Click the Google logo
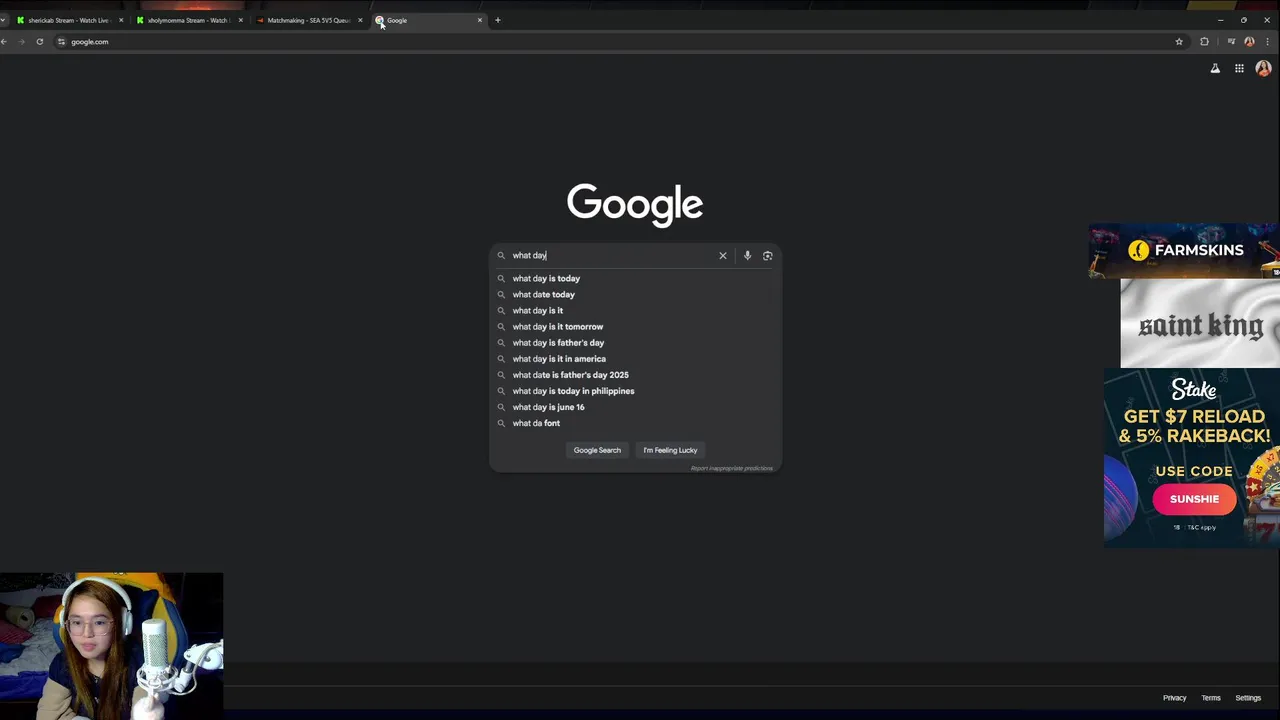The image size is (1280, 720). tap(635, 204)
